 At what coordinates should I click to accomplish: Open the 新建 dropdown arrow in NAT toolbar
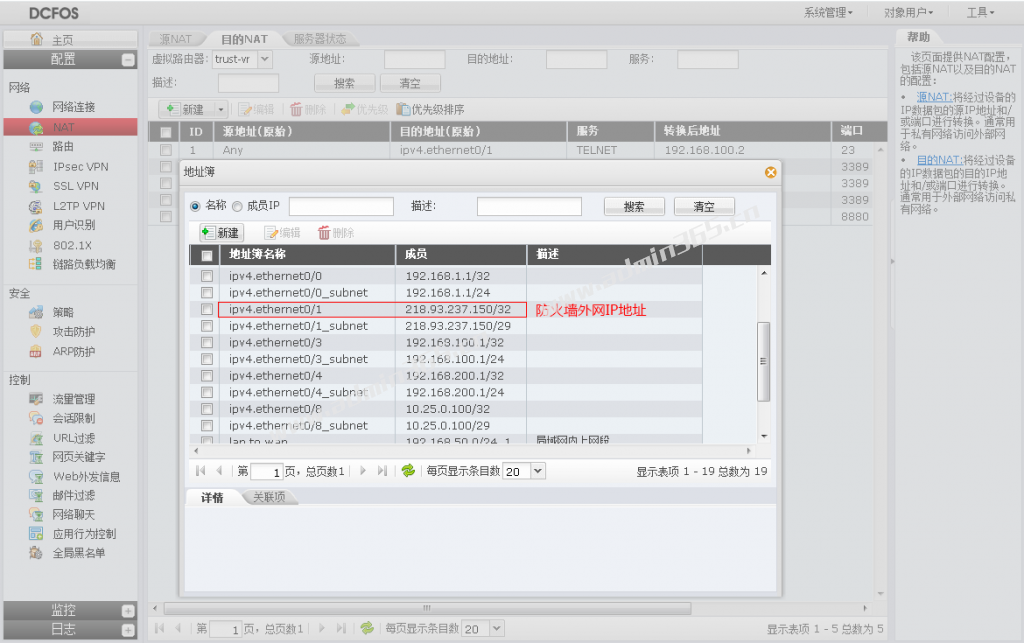(x=221, y=110)
